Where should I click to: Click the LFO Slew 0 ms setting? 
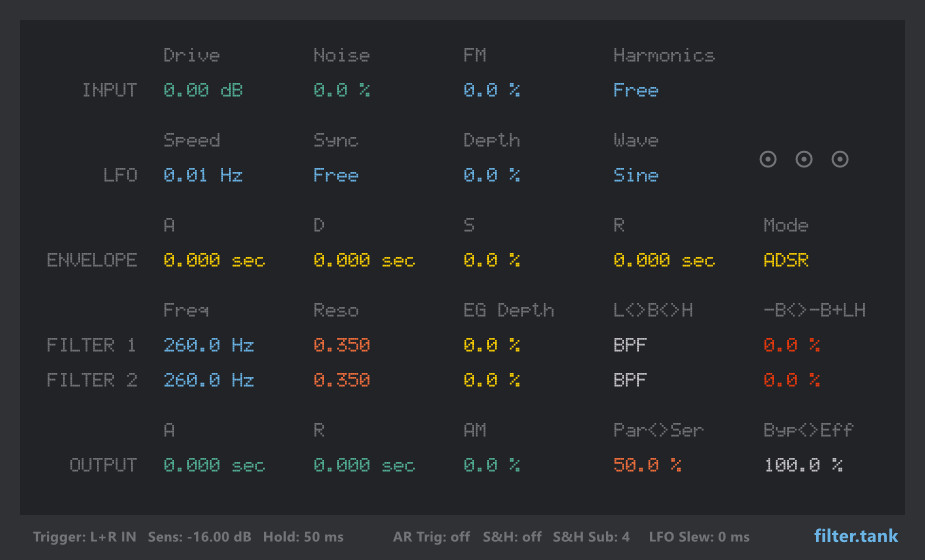699,537
